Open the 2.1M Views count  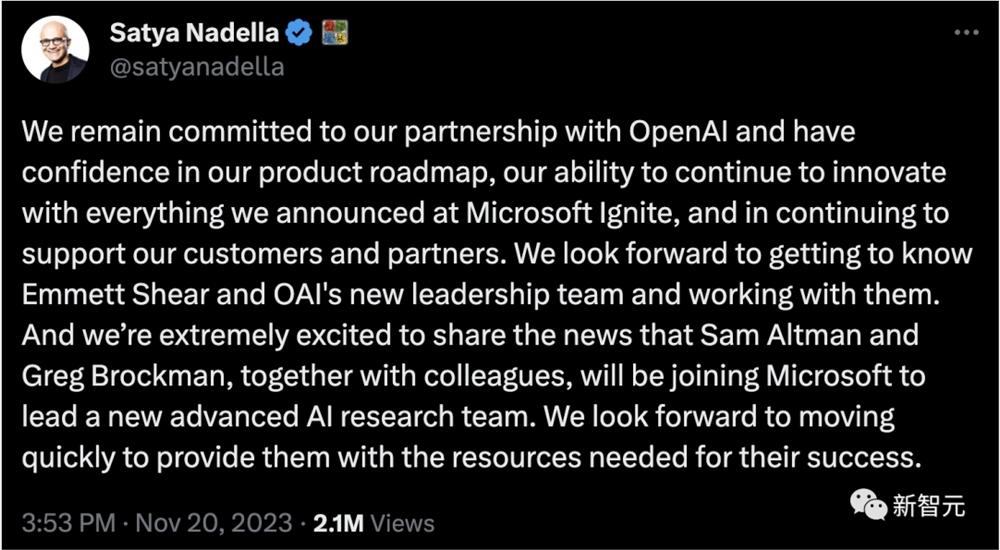point(374,523)
